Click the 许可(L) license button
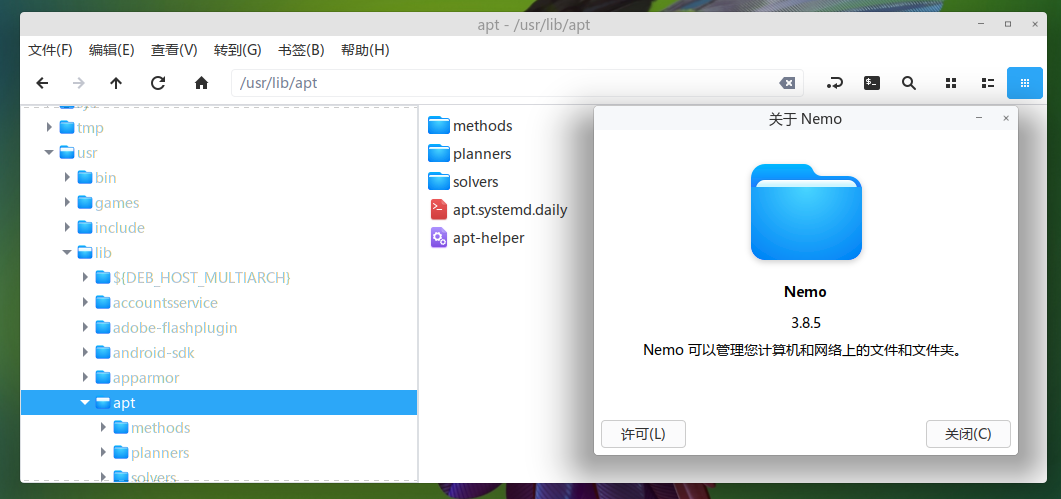 (644, 434)
